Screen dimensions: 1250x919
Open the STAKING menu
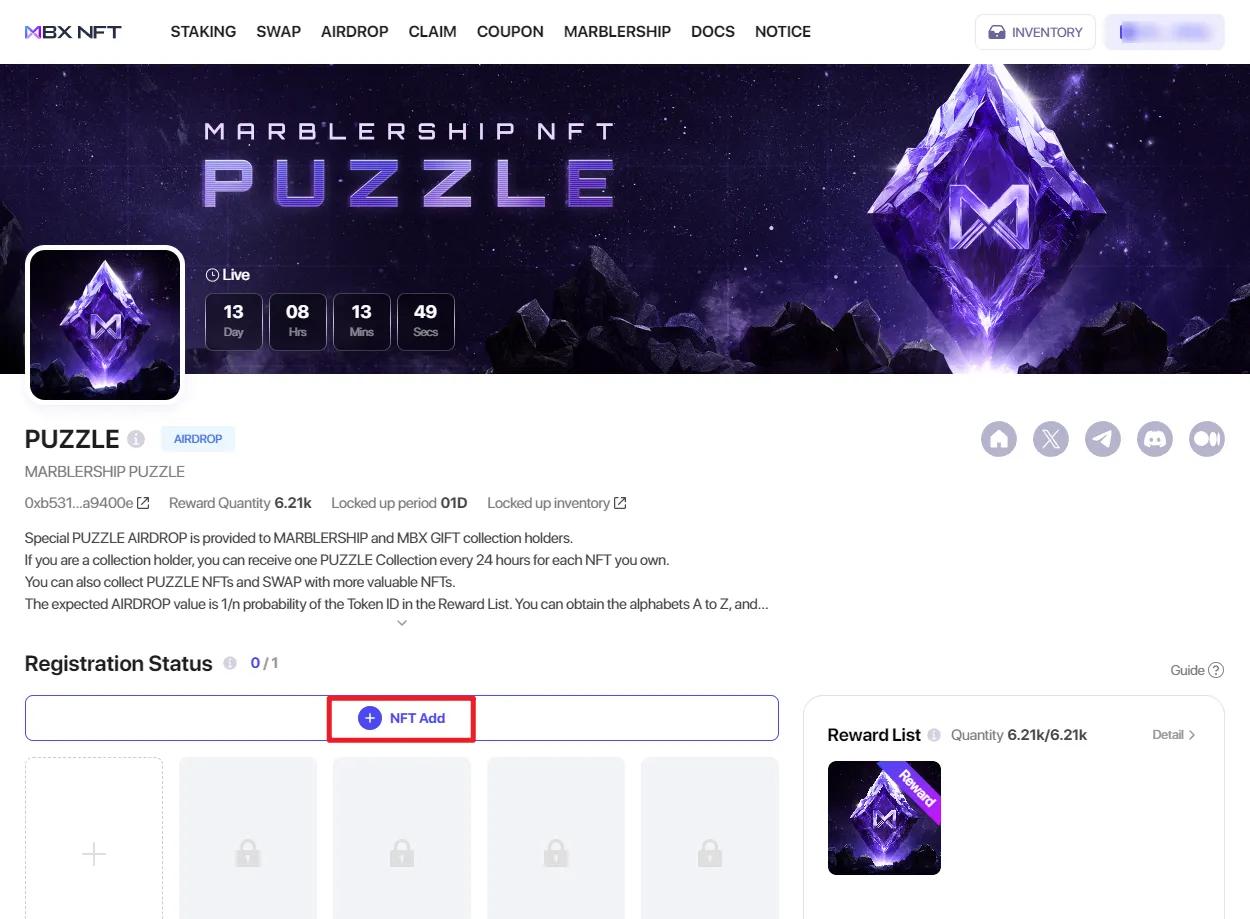pyautogui.click(x=203, y=32)
